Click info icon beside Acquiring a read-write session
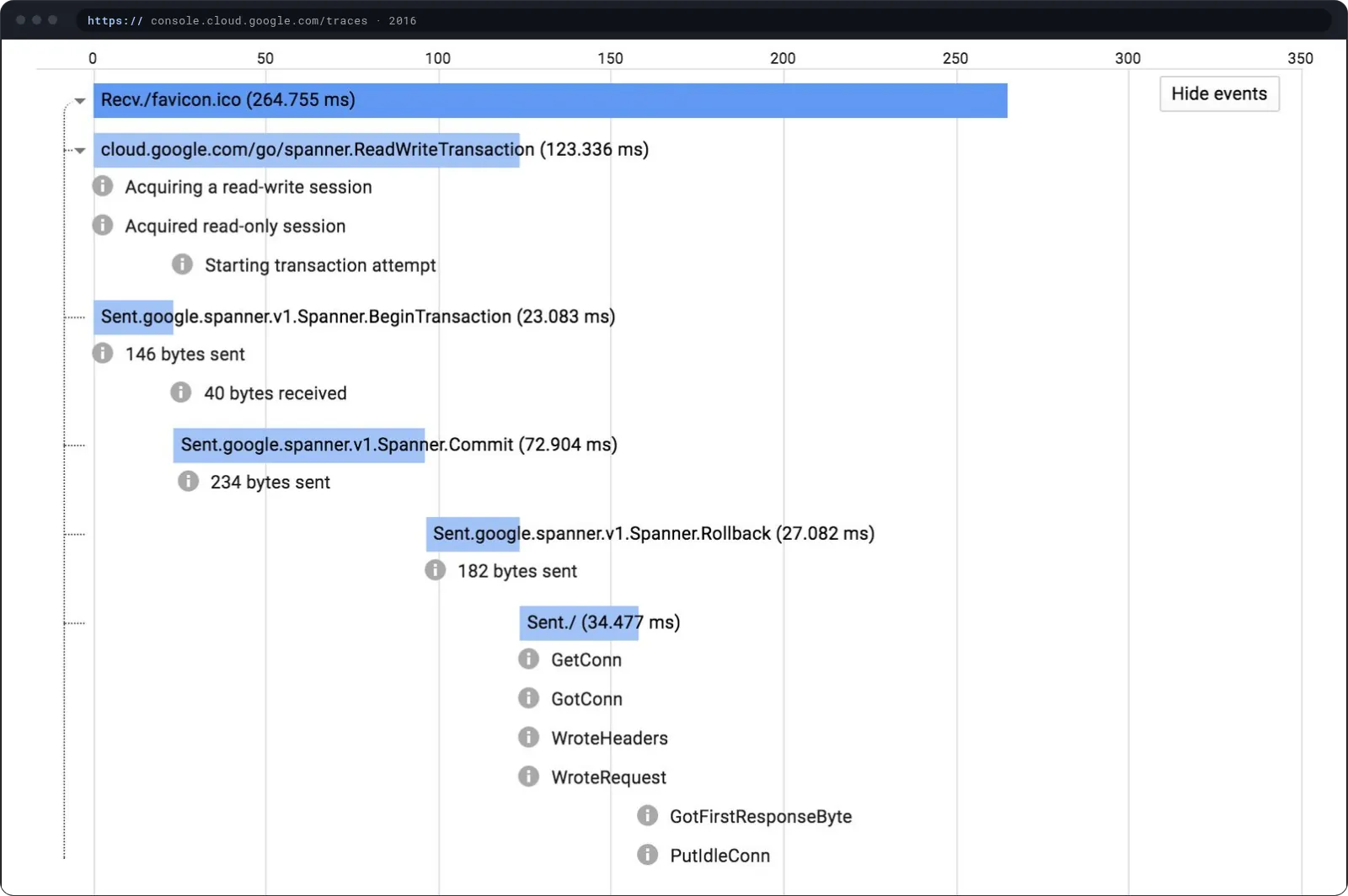Image resolution: width=1348 pixels, height=896 pixels. coord(103,186)
